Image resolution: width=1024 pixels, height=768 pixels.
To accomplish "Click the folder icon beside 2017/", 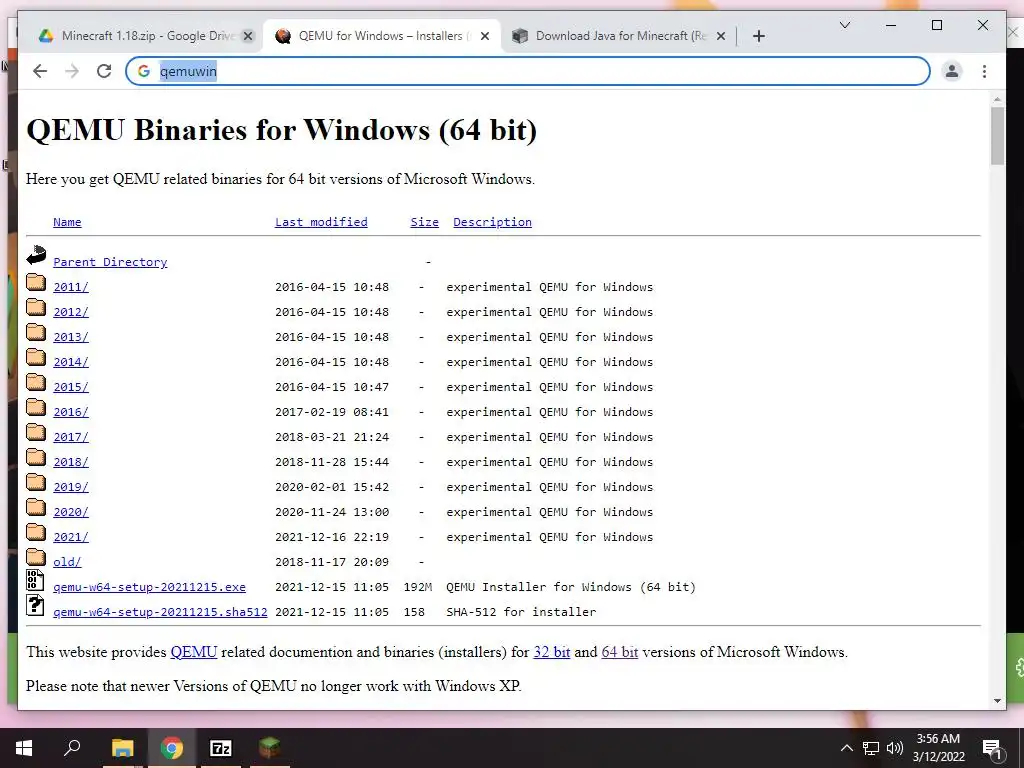I will coord(36,432).
